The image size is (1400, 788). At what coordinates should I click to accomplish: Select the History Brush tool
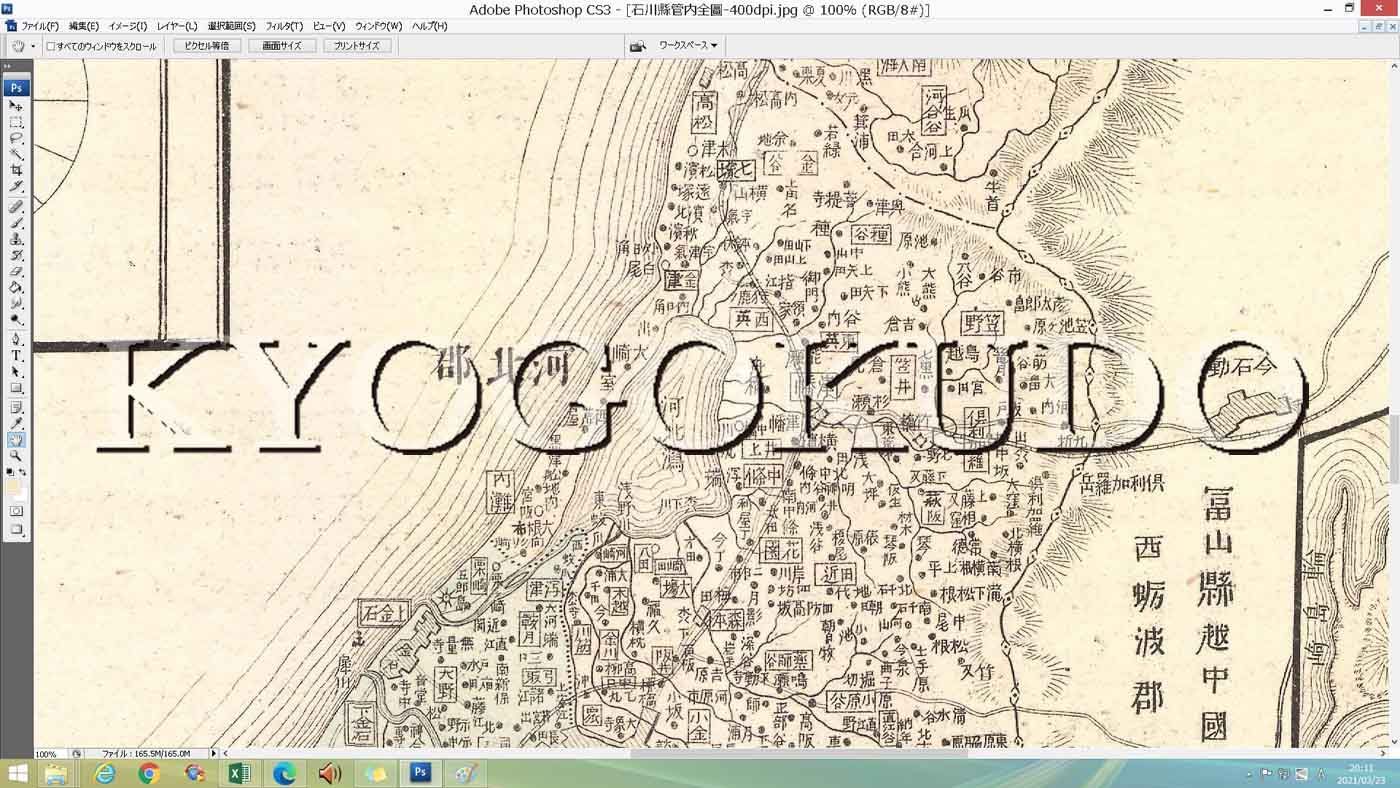pos(16,256)
